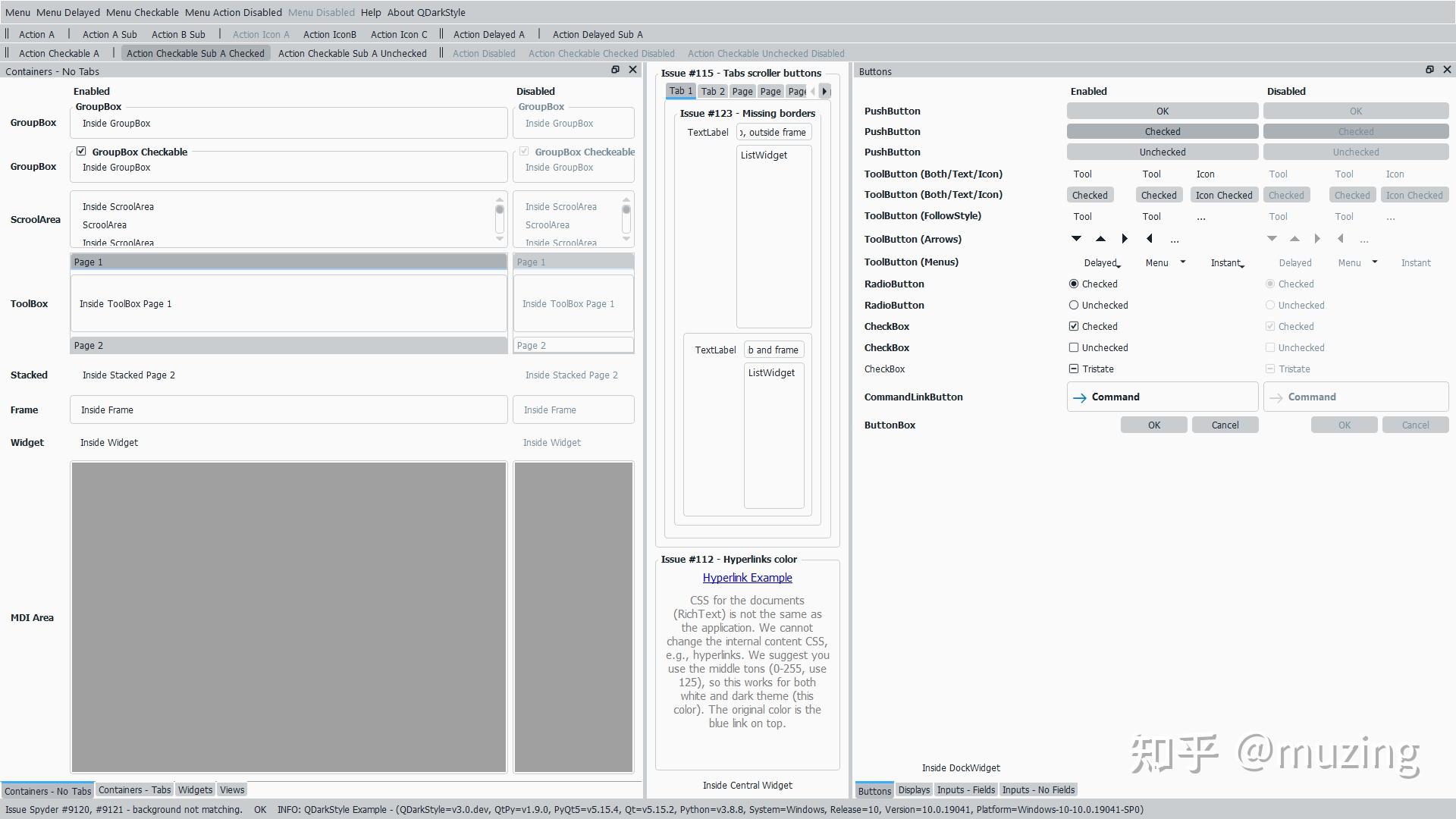Switch to the Widgets bottom tab

pyautogui.click(x=195, y=789)
